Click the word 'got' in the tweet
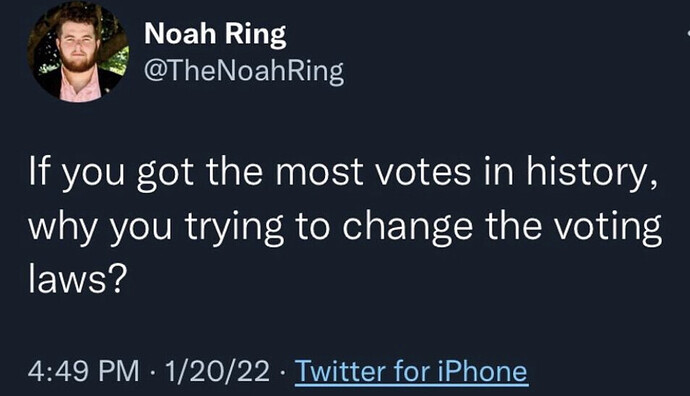690x396 pixels. [x=165, y=174]
